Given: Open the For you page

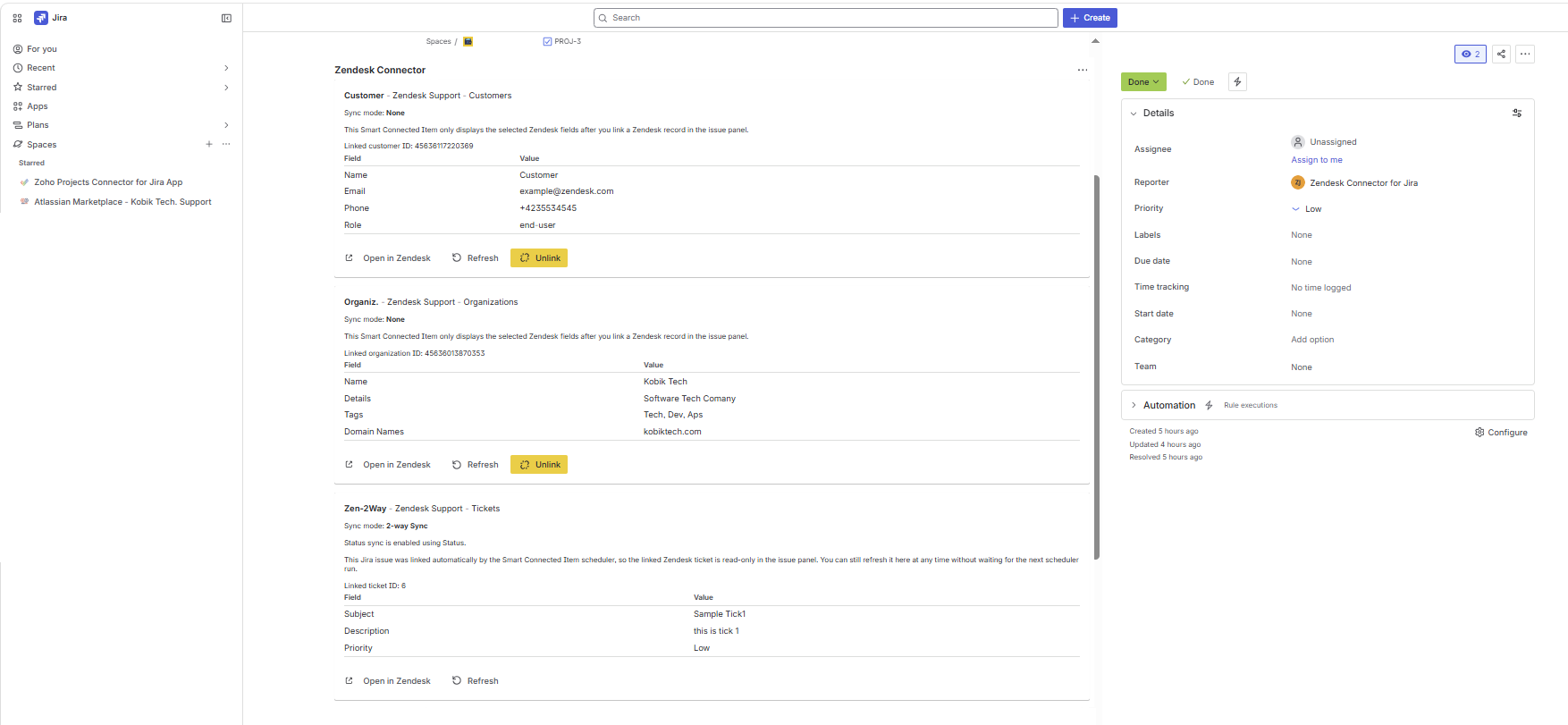Looking at the screenshot, I should [41, 49].
